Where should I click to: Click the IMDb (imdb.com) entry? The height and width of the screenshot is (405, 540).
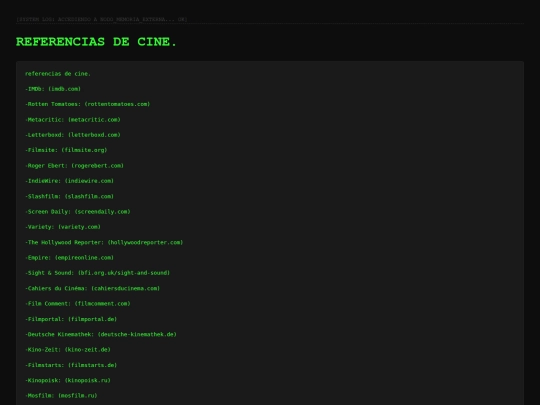[53, 89]
